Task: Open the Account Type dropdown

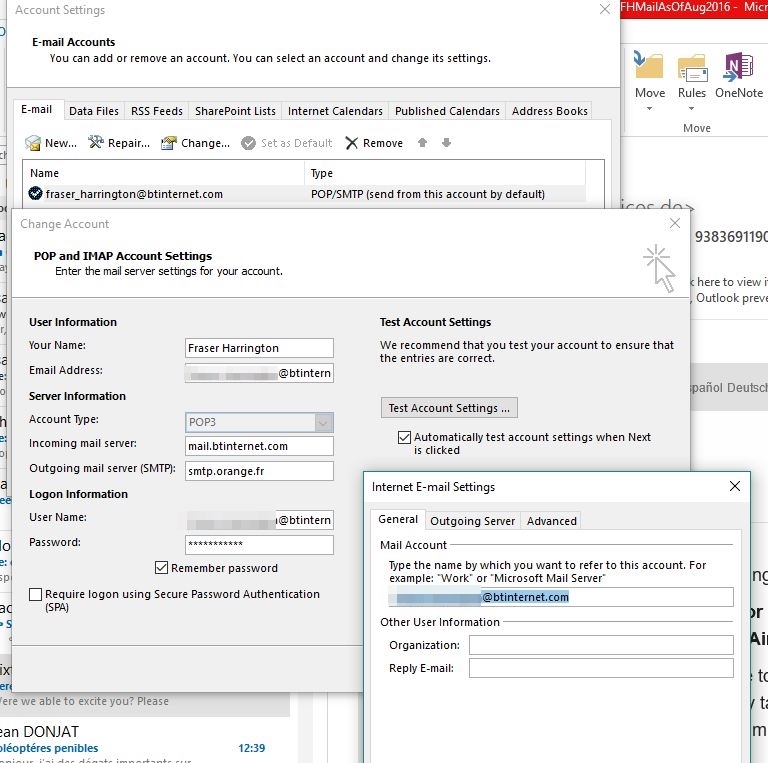Action: tap(323, 422)
